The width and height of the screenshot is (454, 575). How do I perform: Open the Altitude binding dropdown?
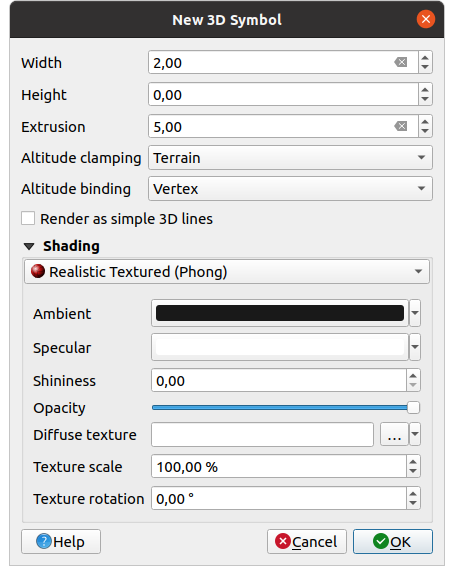click(290, 189)
